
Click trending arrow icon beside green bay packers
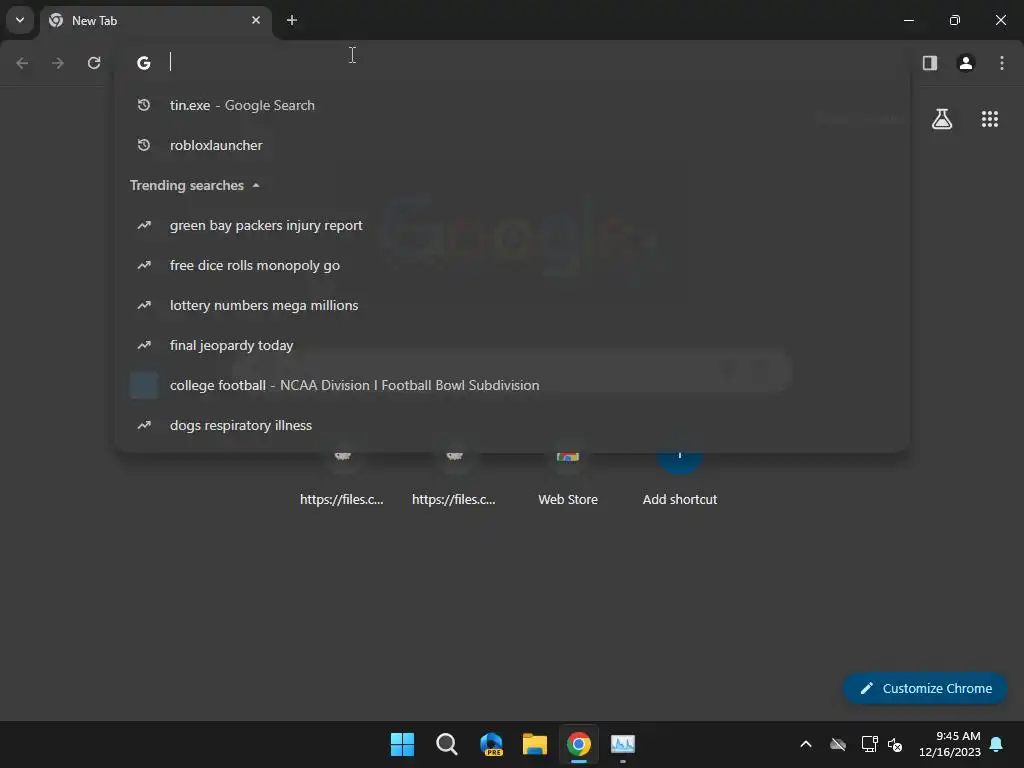coord(144,225)
